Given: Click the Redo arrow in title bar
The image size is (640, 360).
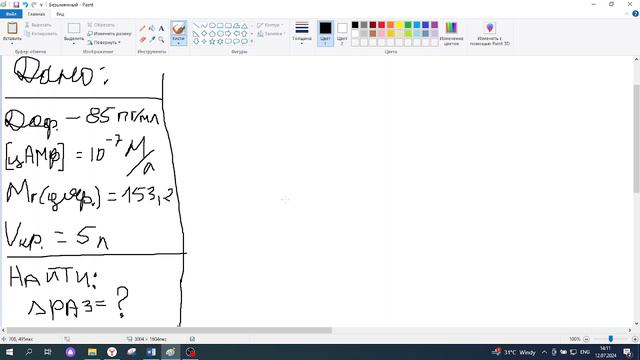Looking at the screenshot, I should click(x=34, y=5).
